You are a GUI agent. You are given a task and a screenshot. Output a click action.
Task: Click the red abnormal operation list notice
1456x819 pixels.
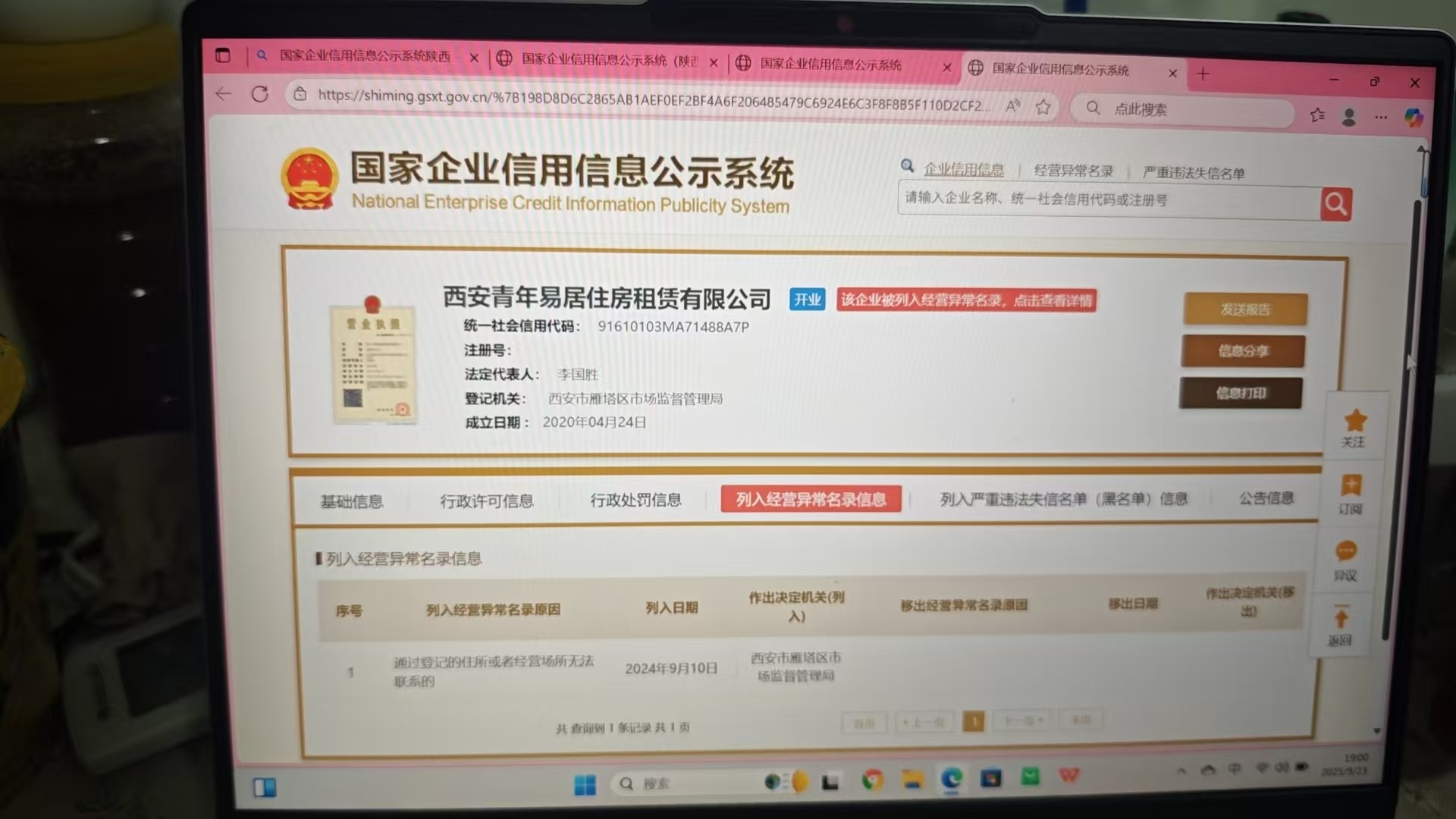click(x=966, y=300)
